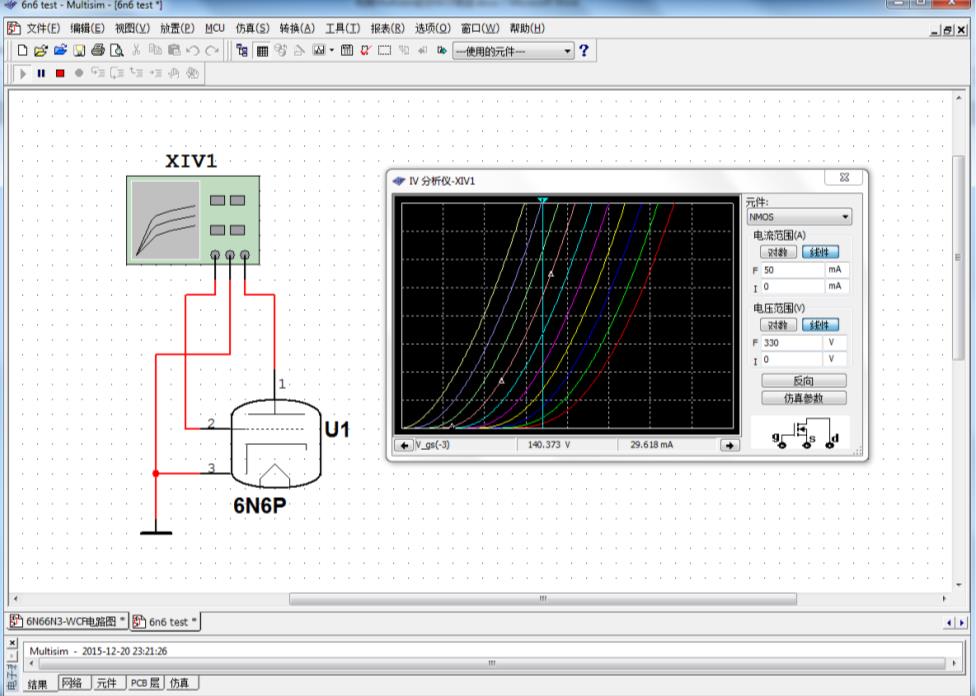Move cursor left with arrow button
Image resolution: width=976 pixels, height=696 pixels.
click(404, 445)
